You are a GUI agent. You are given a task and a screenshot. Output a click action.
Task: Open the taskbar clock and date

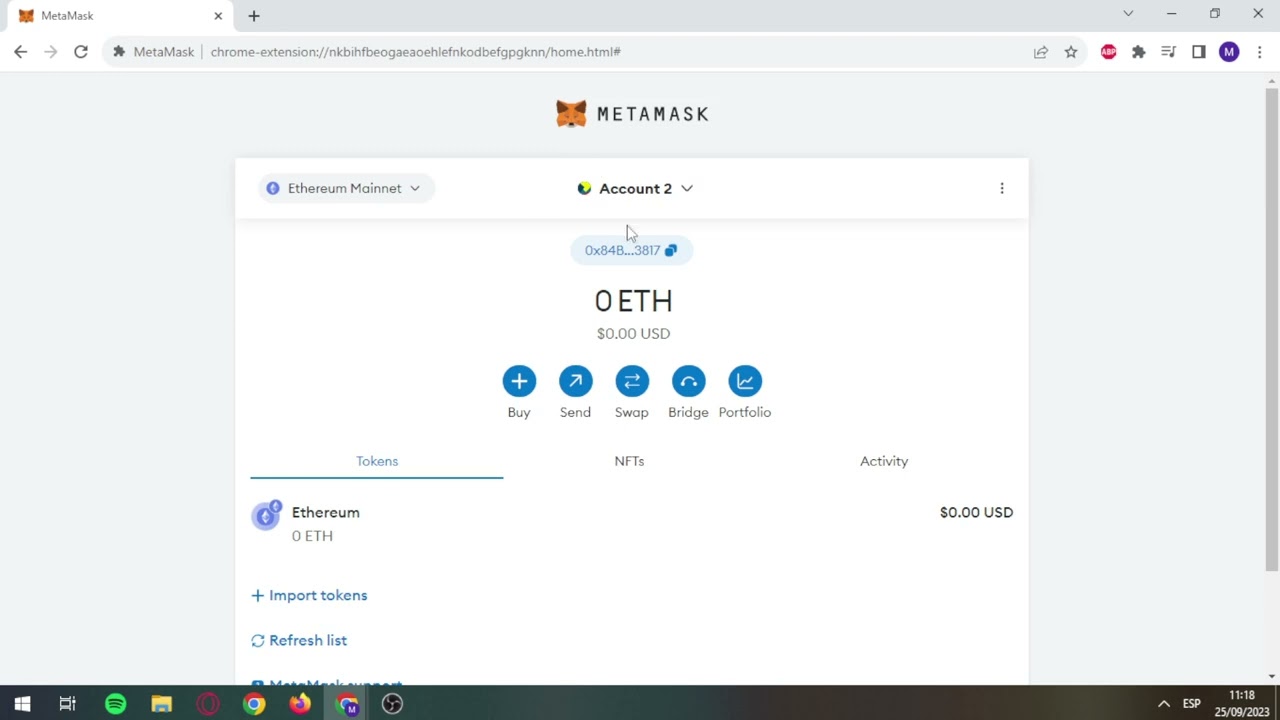(1242, 704)
